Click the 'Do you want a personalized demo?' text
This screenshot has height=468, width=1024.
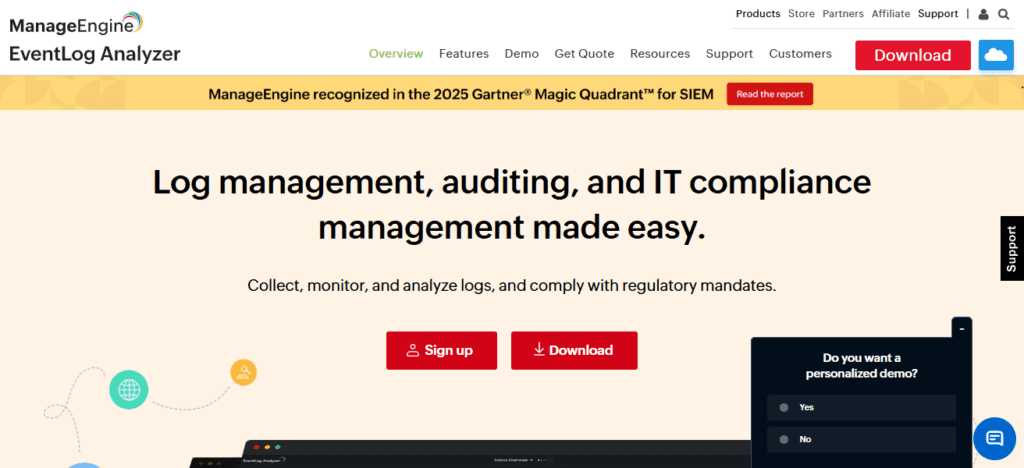(x=861, y=366)
